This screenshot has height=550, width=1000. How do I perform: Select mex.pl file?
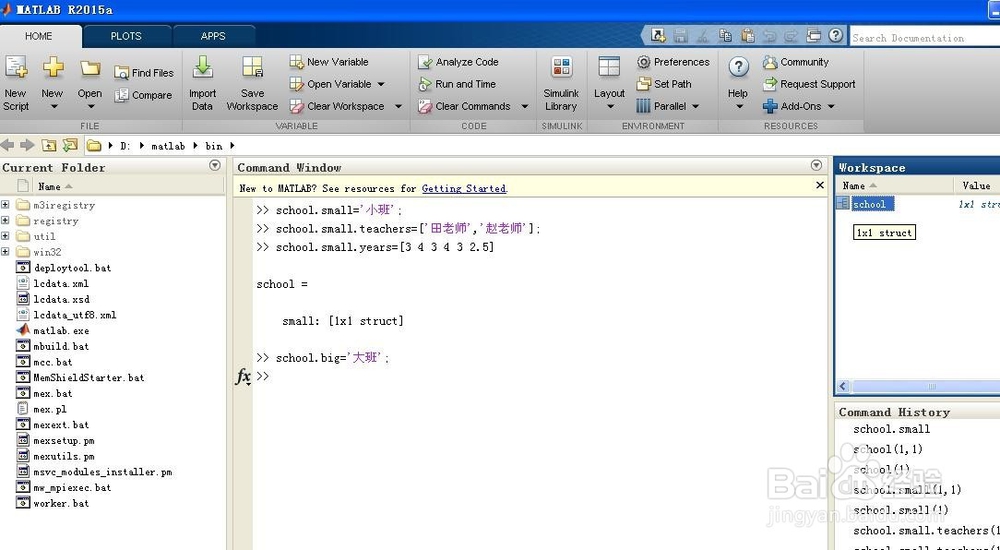pos(50,409)
